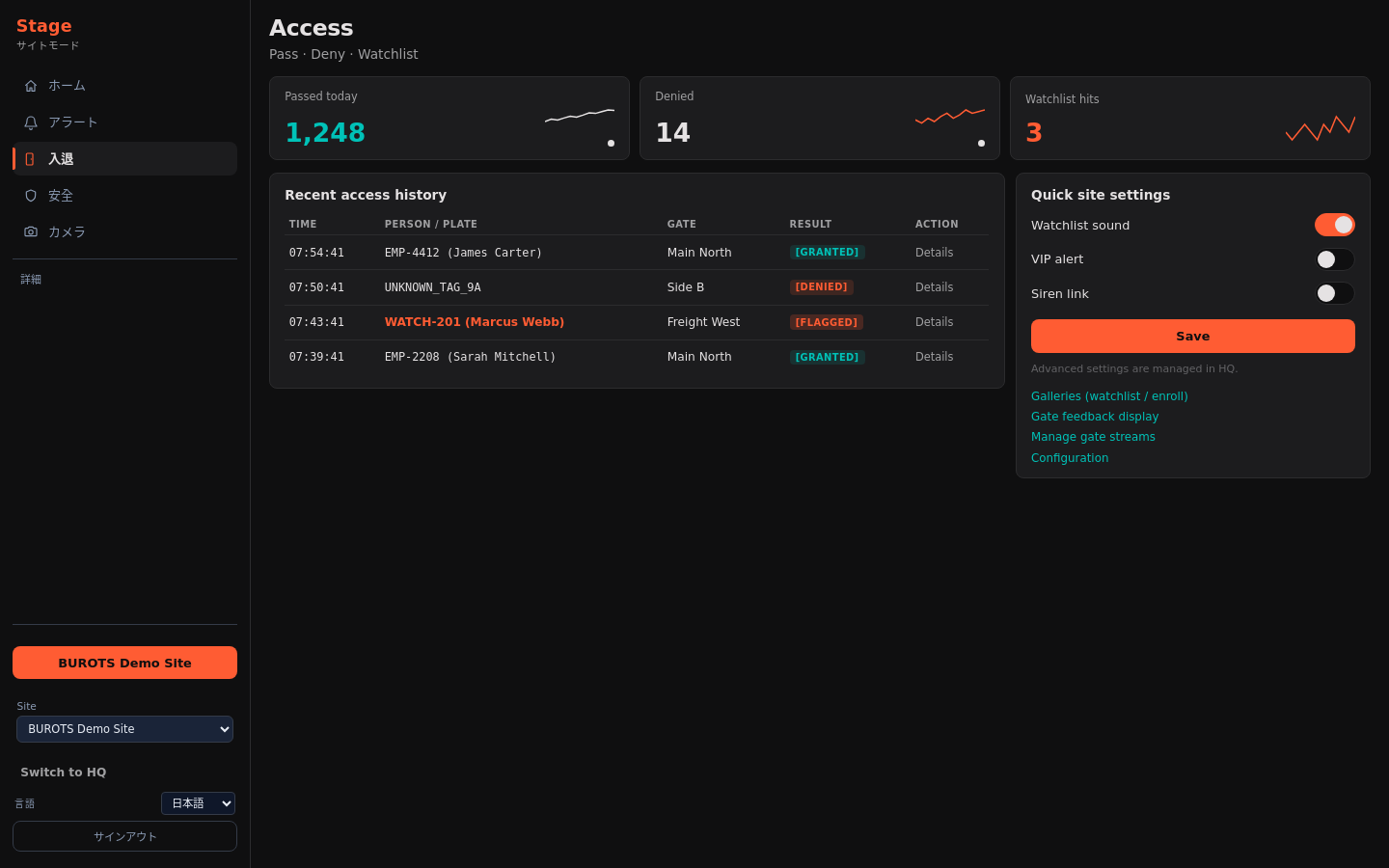Click the home icon beside ホーム

pos(31,86)
